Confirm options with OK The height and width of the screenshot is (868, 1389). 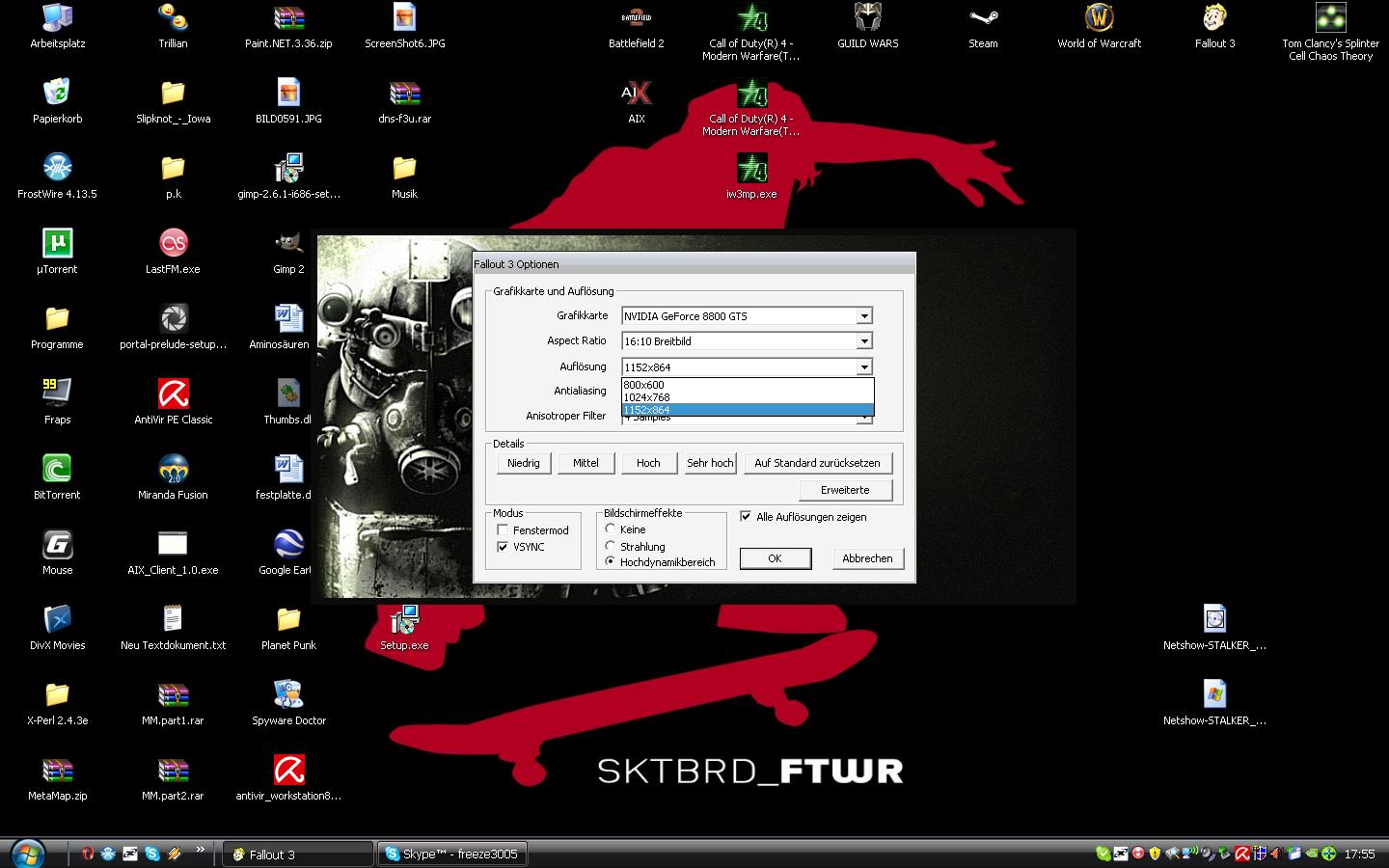(x=775, y=558)
